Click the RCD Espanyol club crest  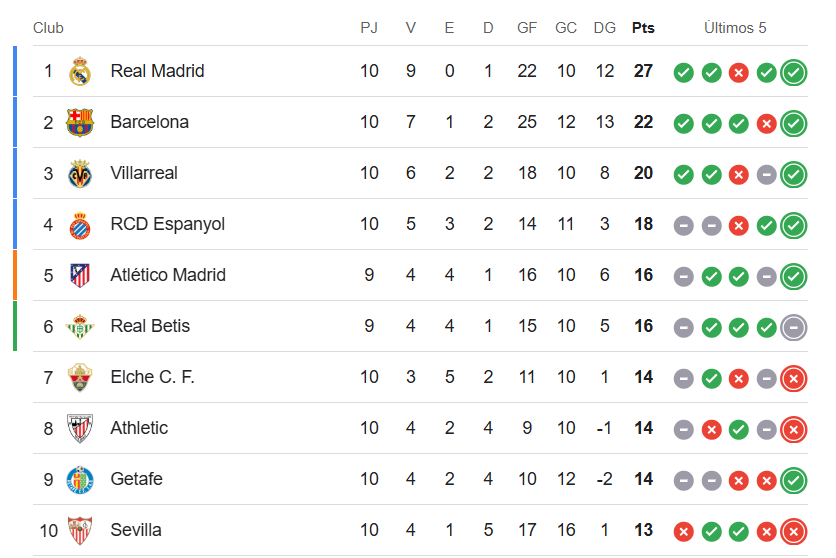(80, 224)
